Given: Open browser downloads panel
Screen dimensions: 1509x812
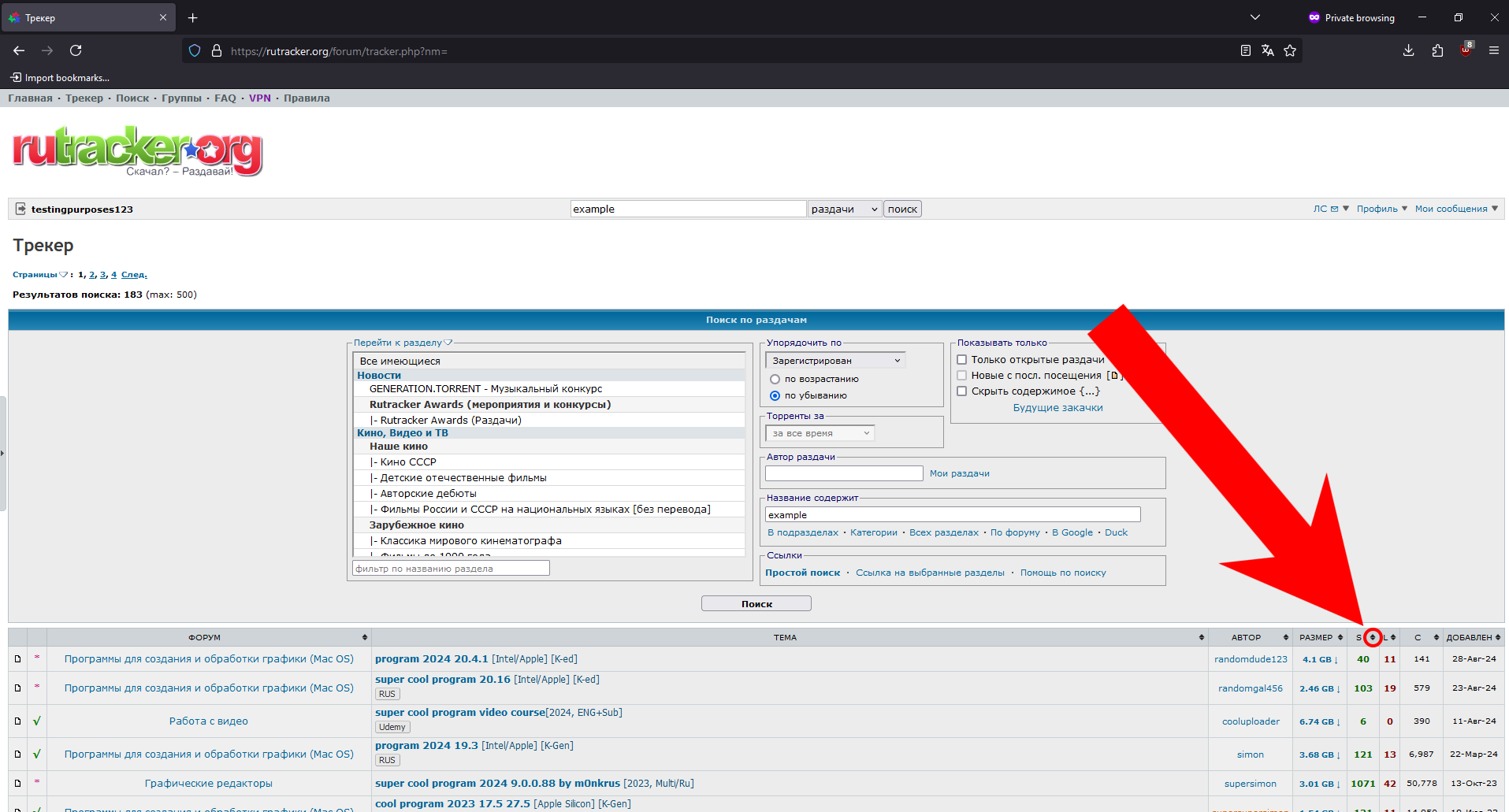Looking at the screenshot, I should click(1409, 50).
